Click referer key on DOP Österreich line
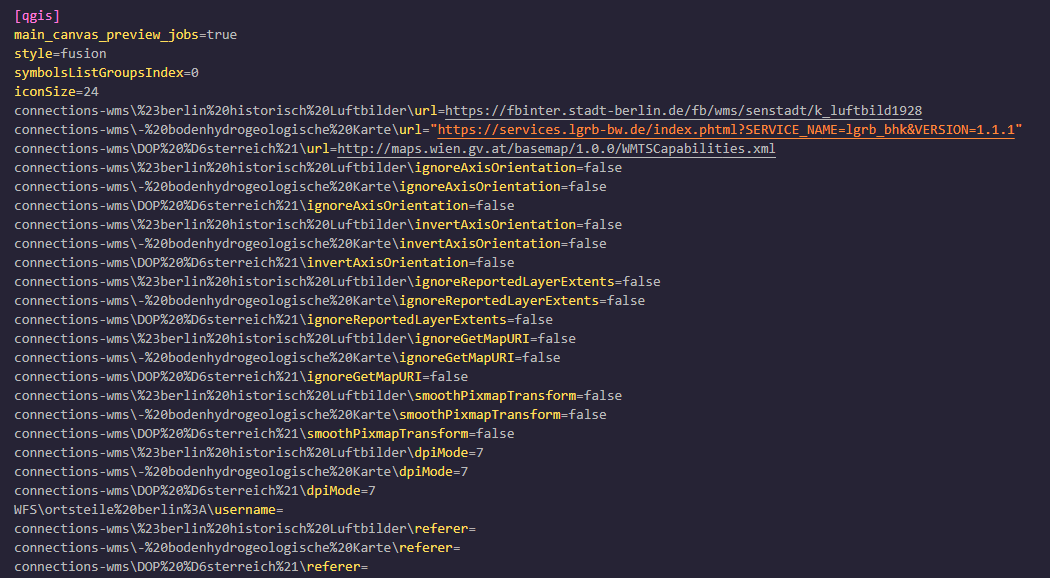The image size is (1050, 578). pos(334,567)
